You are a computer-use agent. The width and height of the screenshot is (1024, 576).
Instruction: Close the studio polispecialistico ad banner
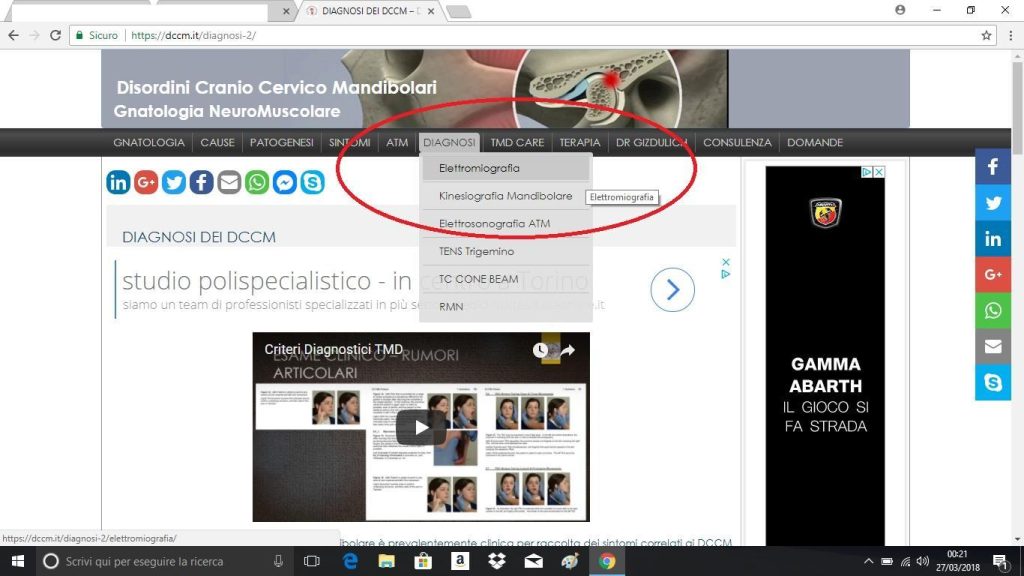tap(726, 262)
